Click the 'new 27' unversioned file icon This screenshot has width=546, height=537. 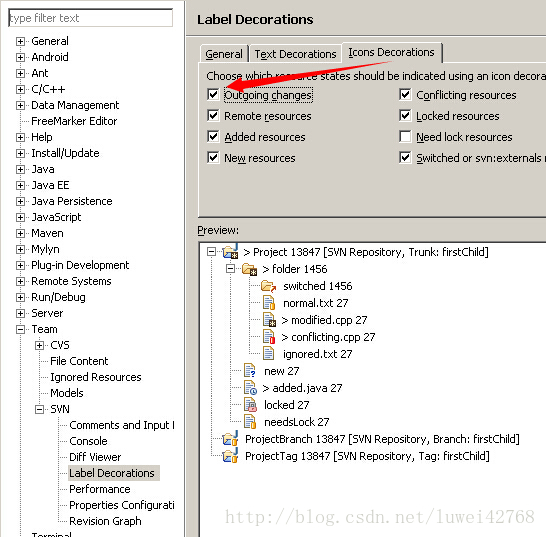pos(250,371)
